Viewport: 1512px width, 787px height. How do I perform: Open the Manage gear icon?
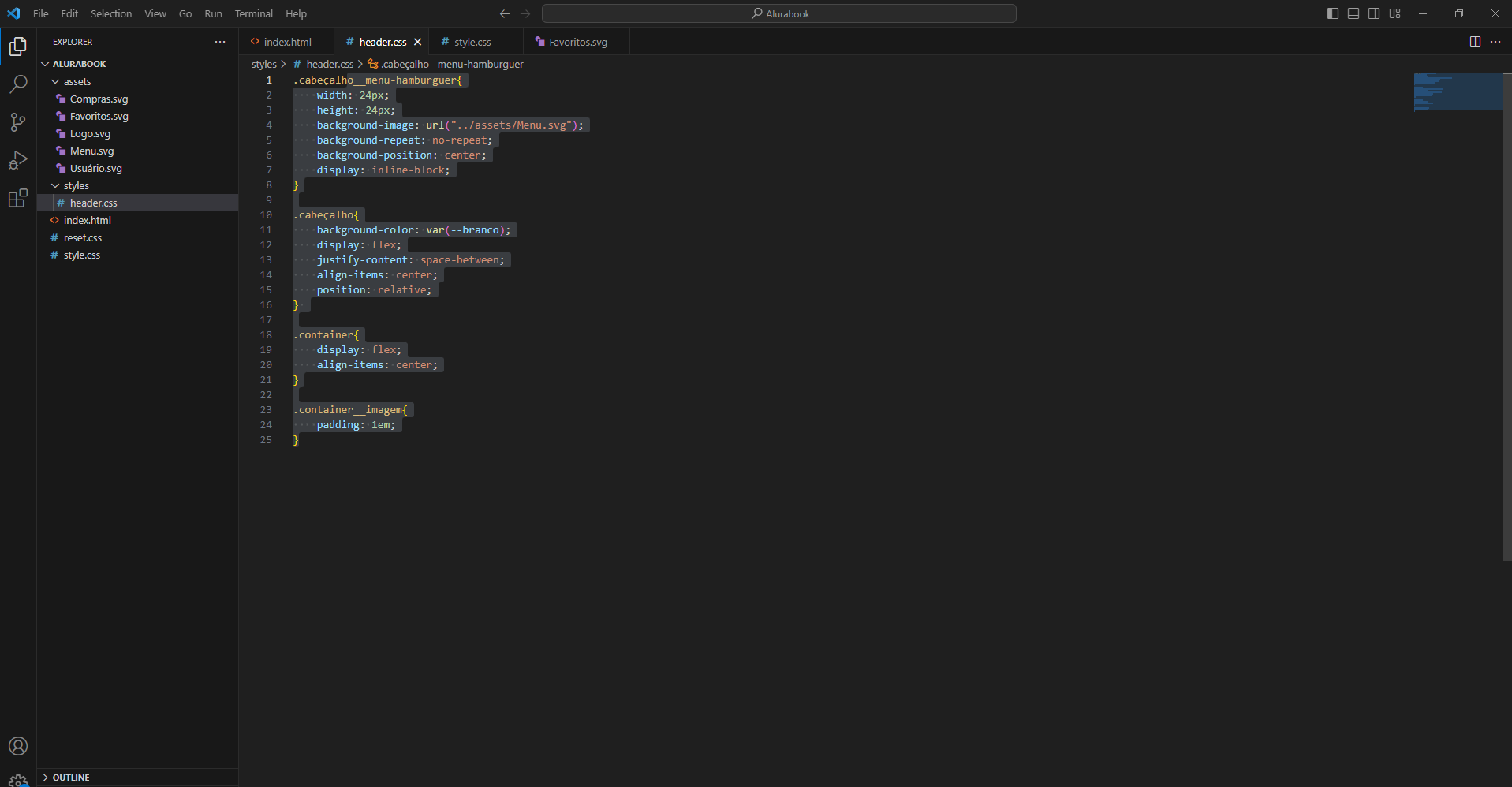point(18,781)
